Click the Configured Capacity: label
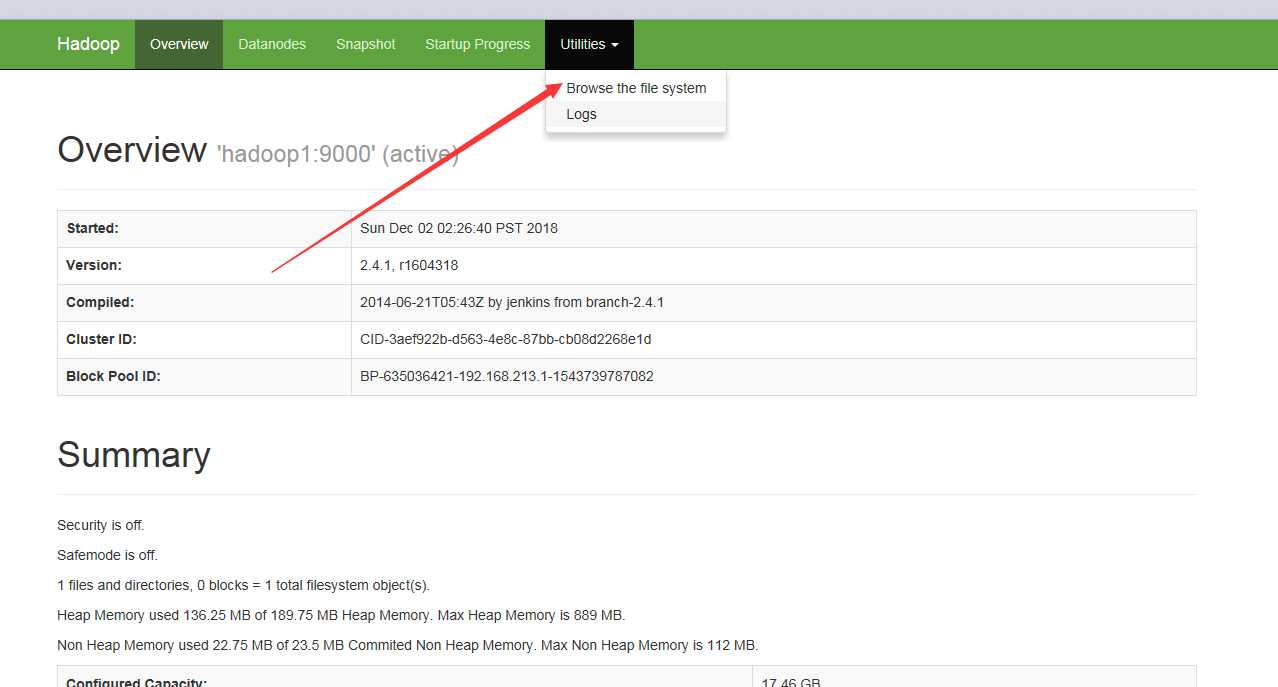This screenshot has height=687, width=1278. (x=136, y=682)
